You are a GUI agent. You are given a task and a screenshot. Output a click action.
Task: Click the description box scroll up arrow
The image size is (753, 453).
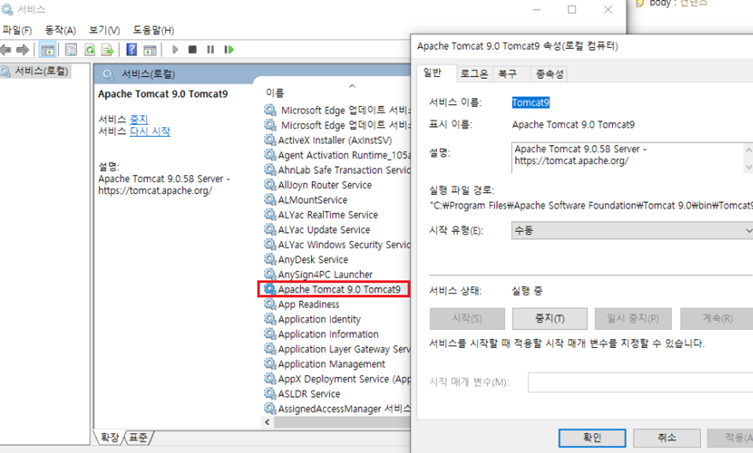(x=748, y=150)
